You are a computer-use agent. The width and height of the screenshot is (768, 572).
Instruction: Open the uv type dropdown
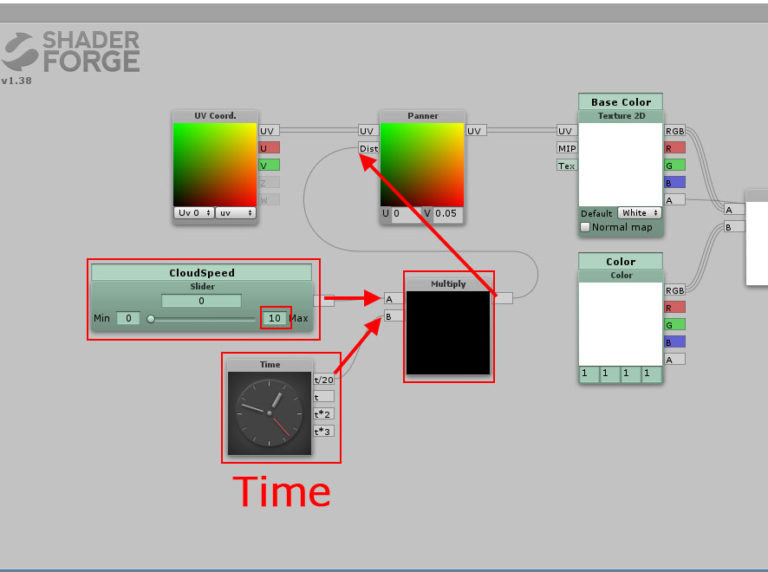tap(238, 213)
